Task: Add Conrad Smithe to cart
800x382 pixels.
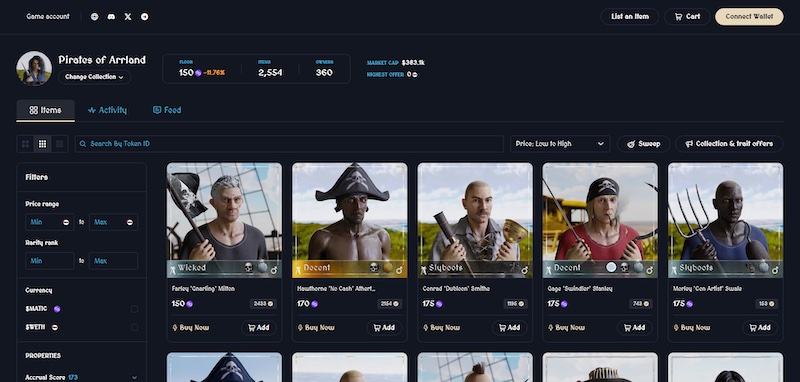Action: pyautogui.click(x=510, y=327)
